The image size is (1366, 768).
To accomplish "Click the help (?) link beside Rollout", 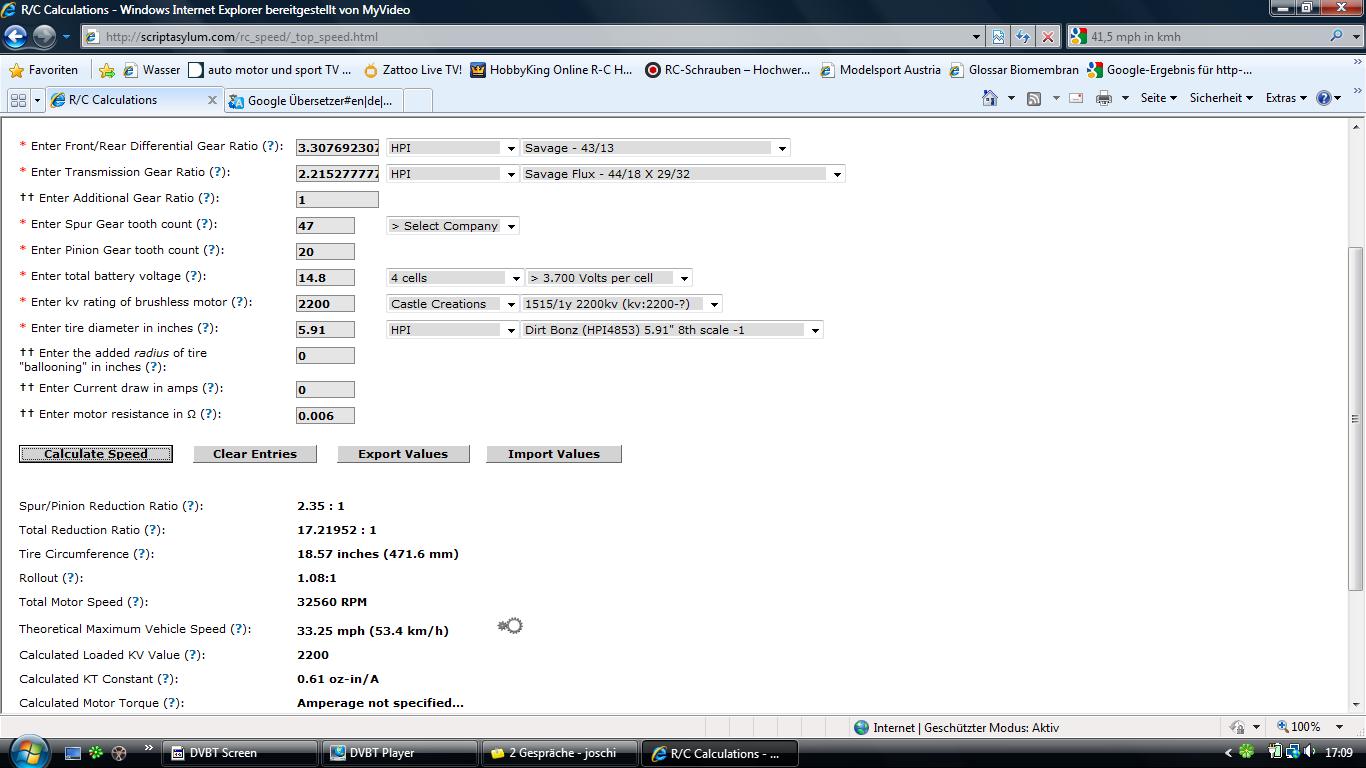I will (72, 578).
